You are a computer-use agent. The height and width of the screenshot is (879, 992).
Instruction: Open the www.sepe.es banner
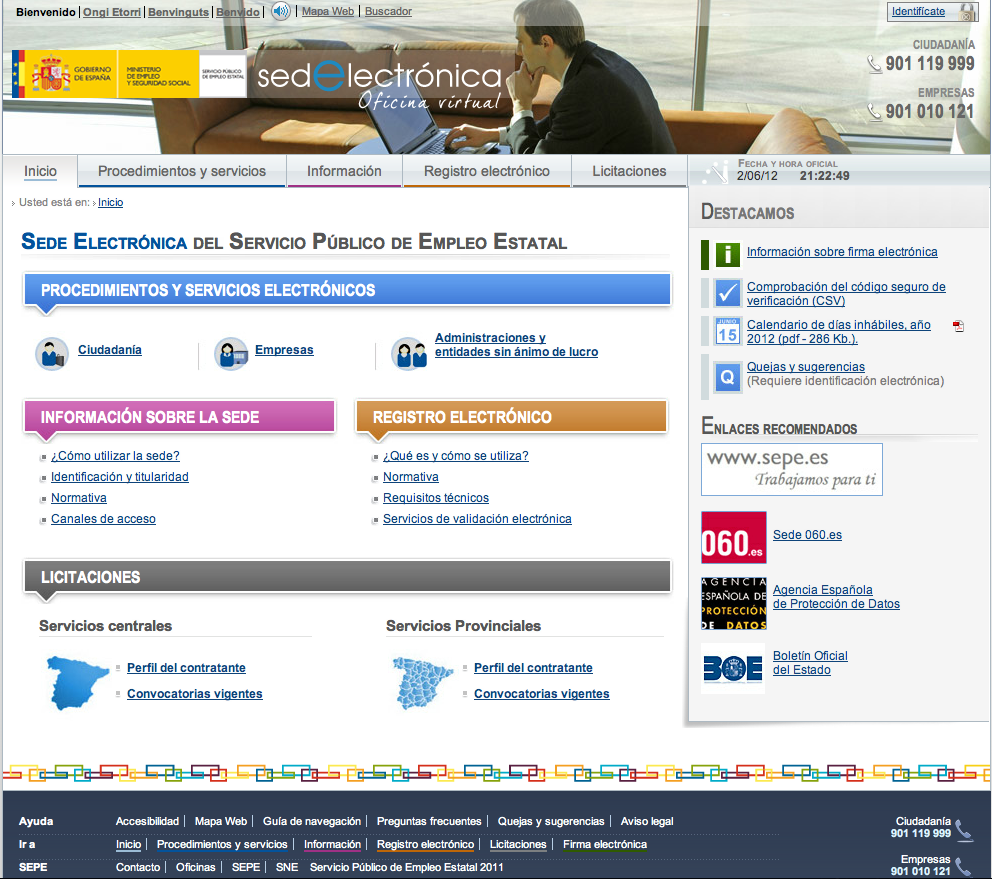pyautogui.click(x=791, y=469)
